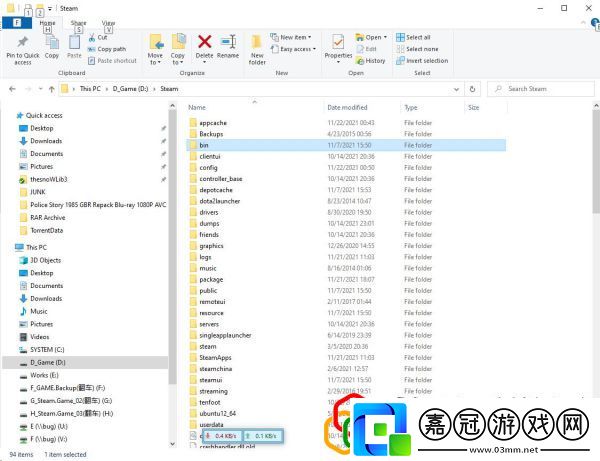Click the Edit ribbon item
Screen dimensions: 600x461
click(367, 49)
